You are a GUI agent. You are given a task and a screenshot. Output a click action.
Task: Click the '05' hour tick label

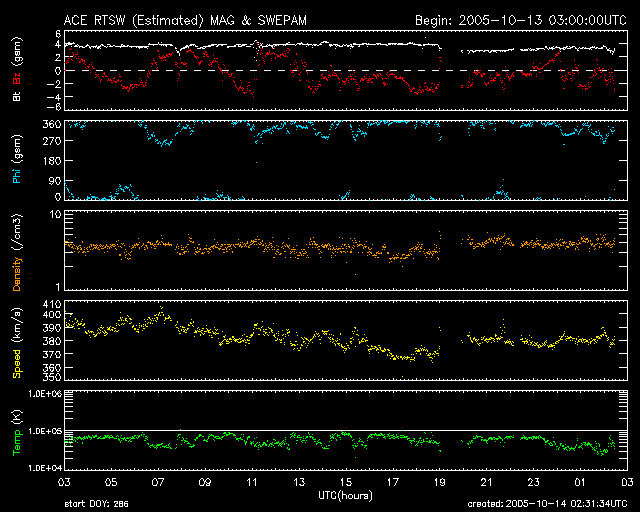[111, 483]
